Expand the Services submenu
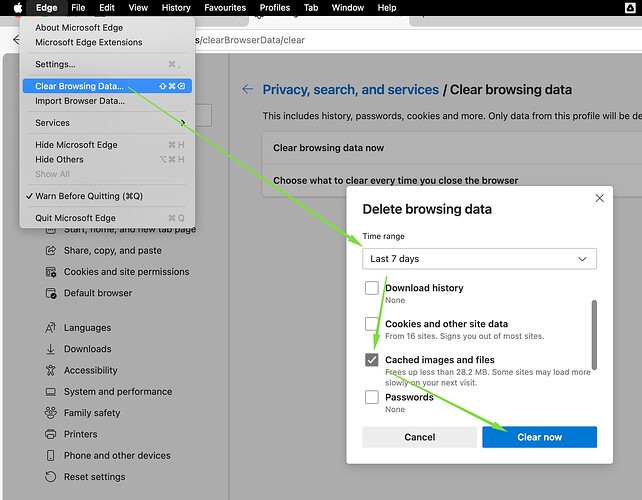Viewport: 642px width, 500px height. pyautogui.click(x=107, y=123)
